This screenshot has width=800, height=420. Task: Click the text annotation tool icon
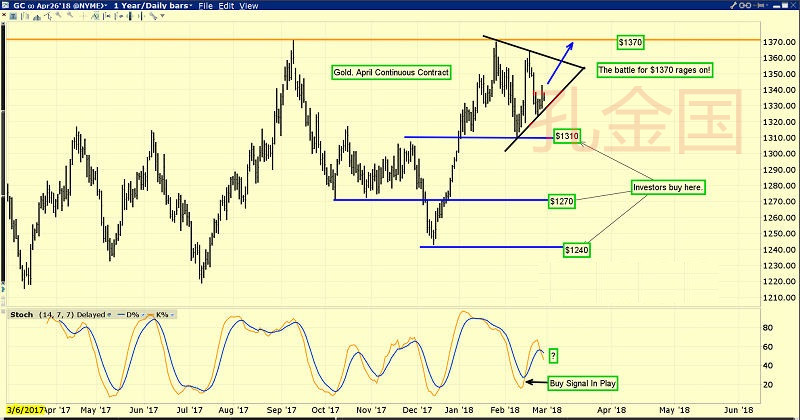(x=95, y=16)
